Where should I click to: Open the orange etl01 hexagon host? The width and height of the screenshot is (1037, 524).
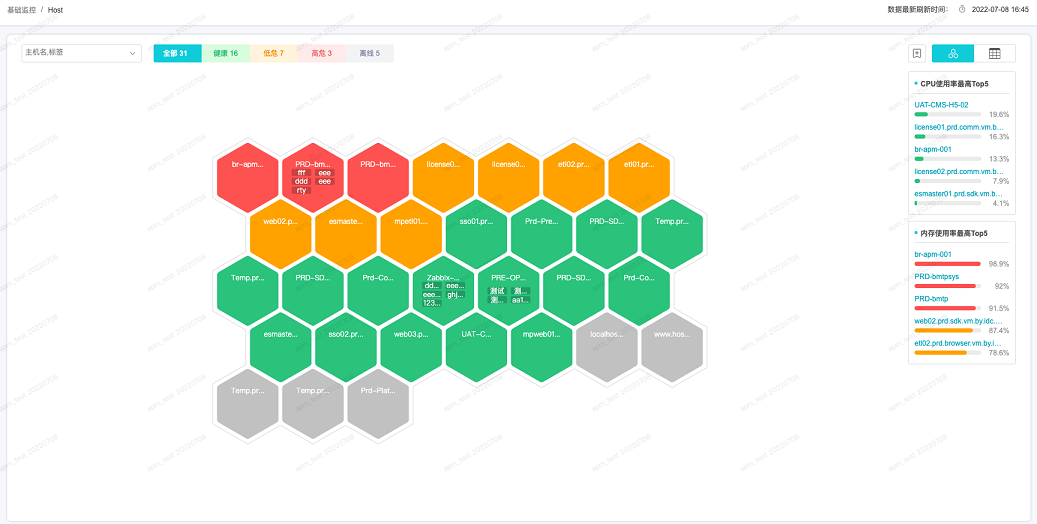click(639, 176)
